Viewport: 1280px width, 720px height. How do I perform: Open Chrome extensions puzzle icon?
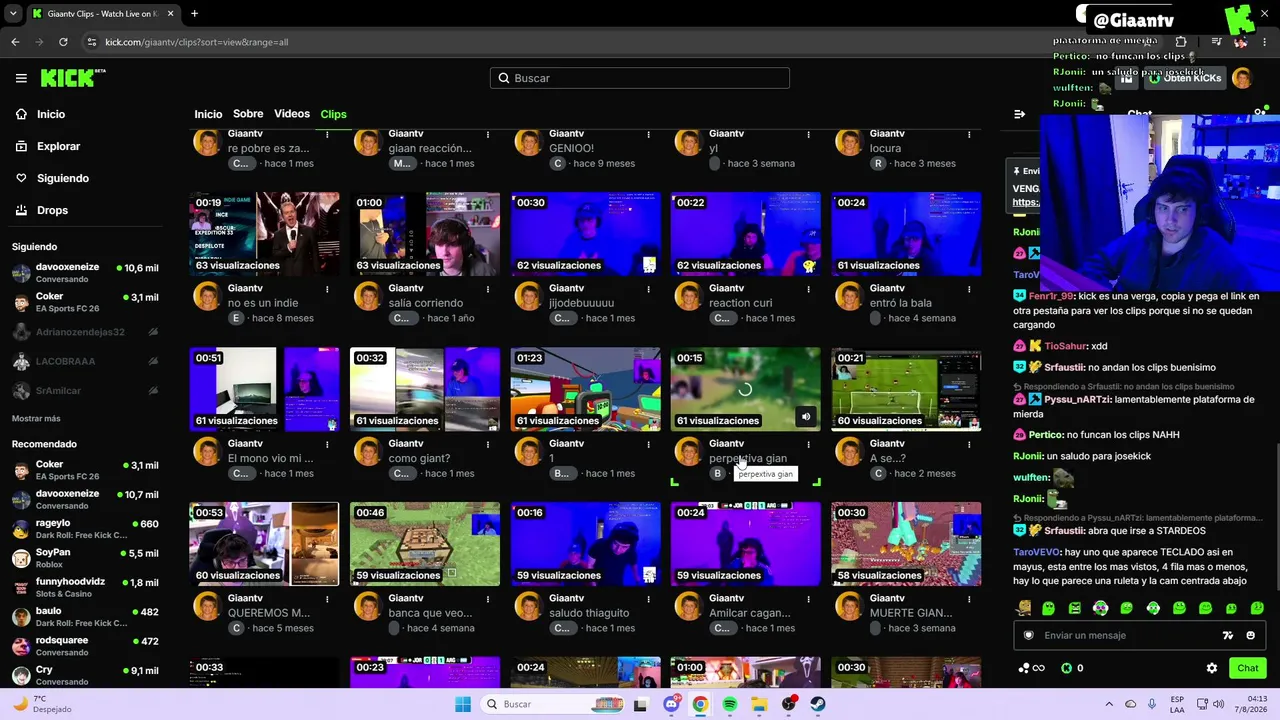point(1181,42)
